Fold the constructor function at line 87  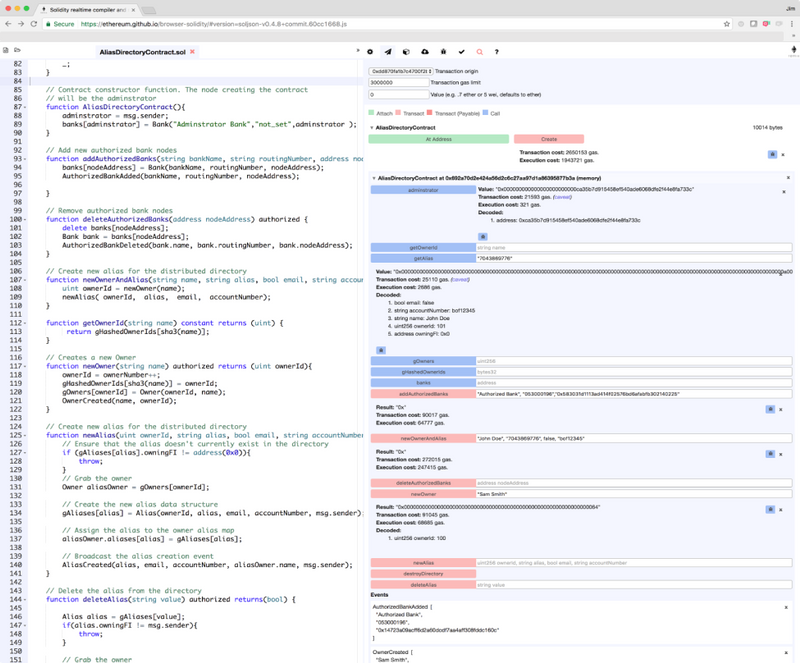[x=26, y=107]
